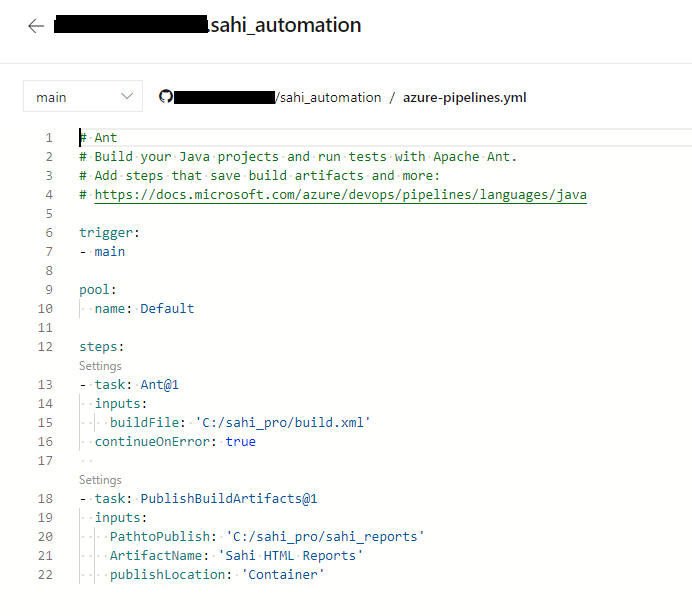Open the main branch dropdown
692x616 pixels.
83,97
